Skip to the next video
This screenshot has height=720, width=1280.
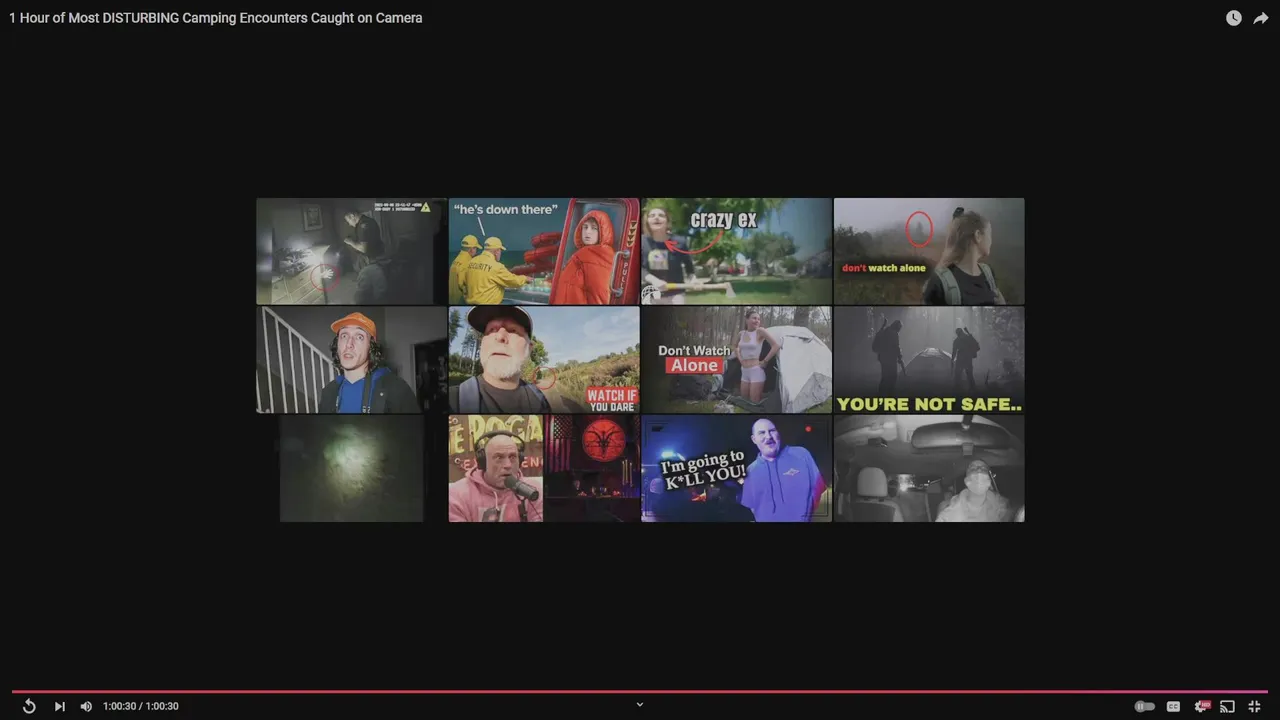click(59, 706)
